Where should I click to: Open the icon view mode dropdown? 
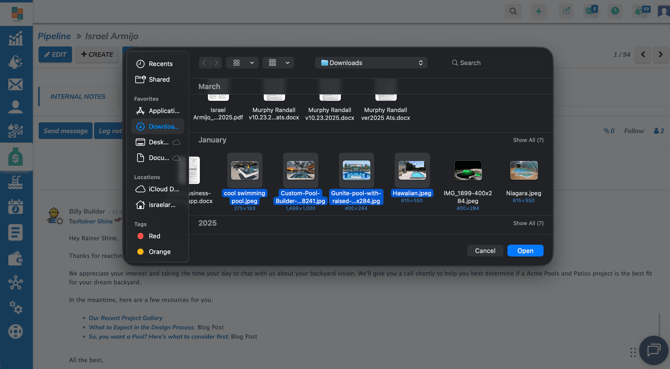coord(242,63)
